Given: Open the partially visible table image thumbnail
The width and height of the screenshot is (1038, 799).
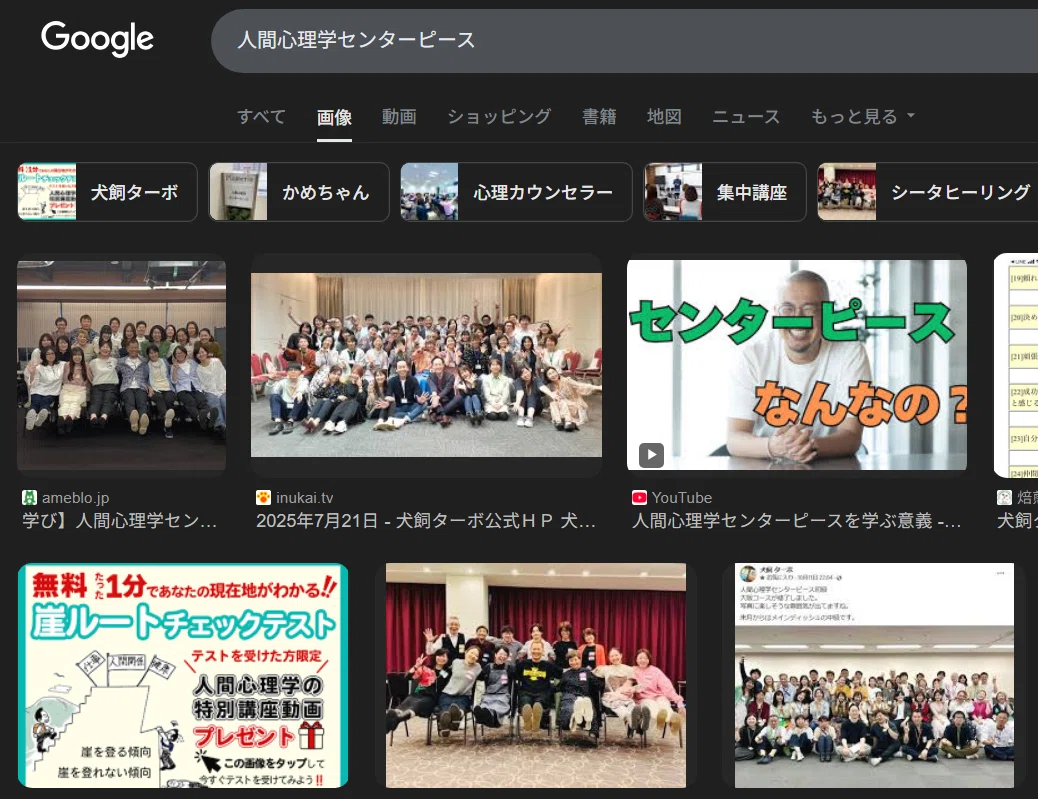Looking at the screenshot, I should point(1016,365).
